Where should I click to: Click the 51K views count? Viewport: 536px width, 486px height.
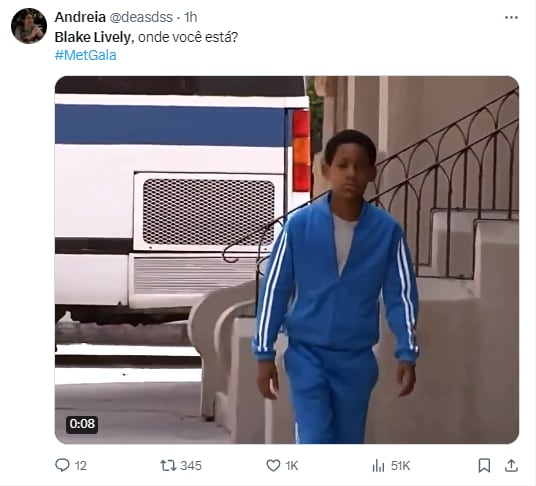(x=400, y=465)
